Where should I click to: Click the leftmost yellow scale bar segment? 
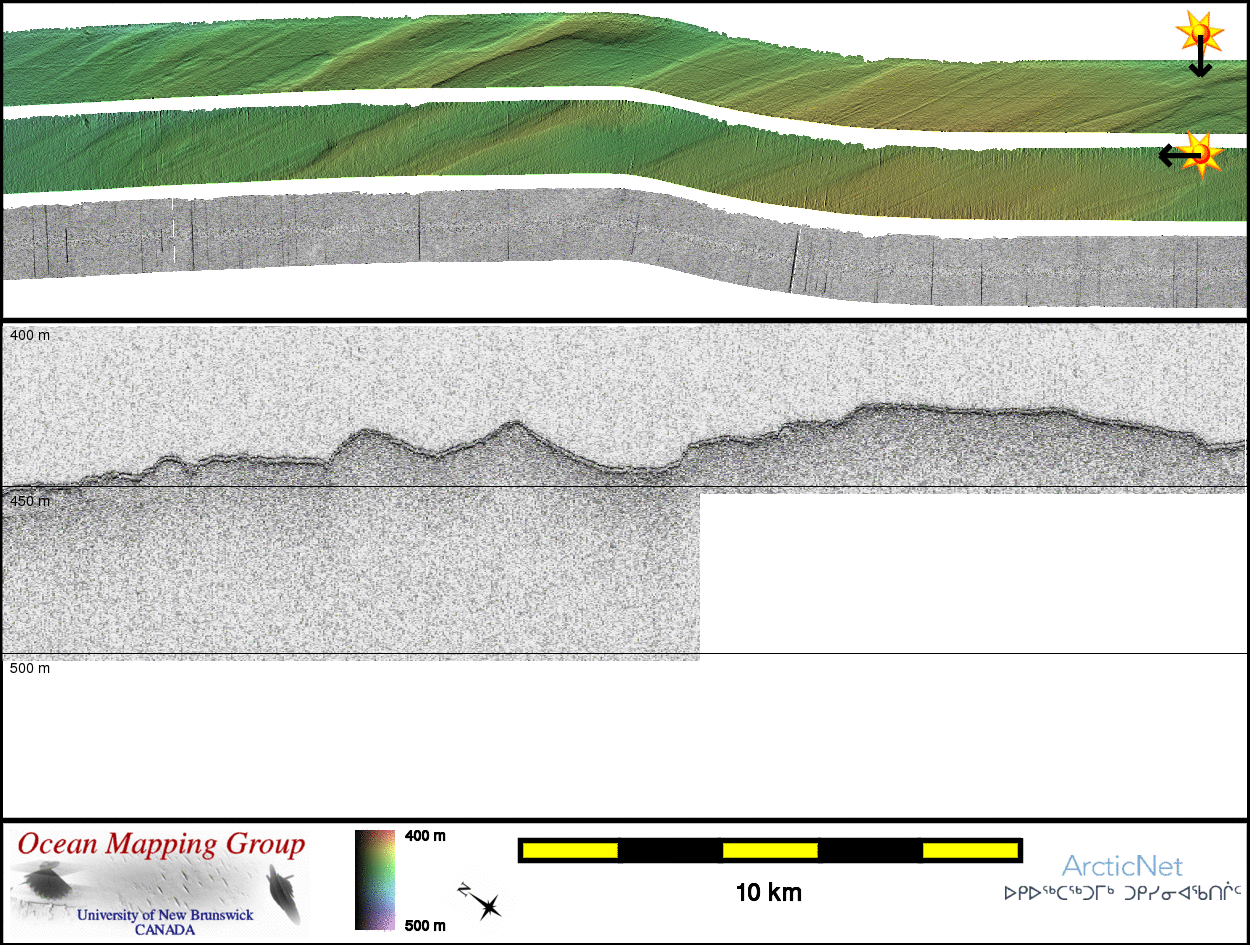pyautogui.click(x=570, y=850)
